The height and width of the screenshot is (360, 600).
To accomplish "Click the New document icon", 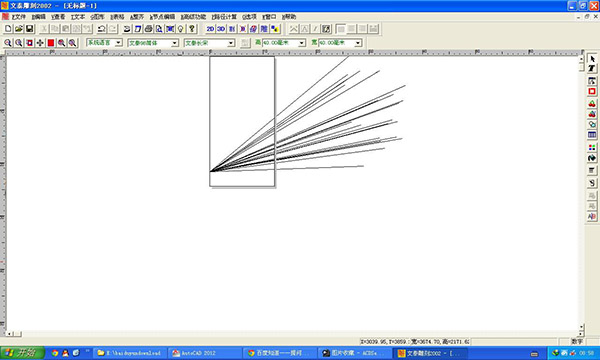I will (8, 29).
